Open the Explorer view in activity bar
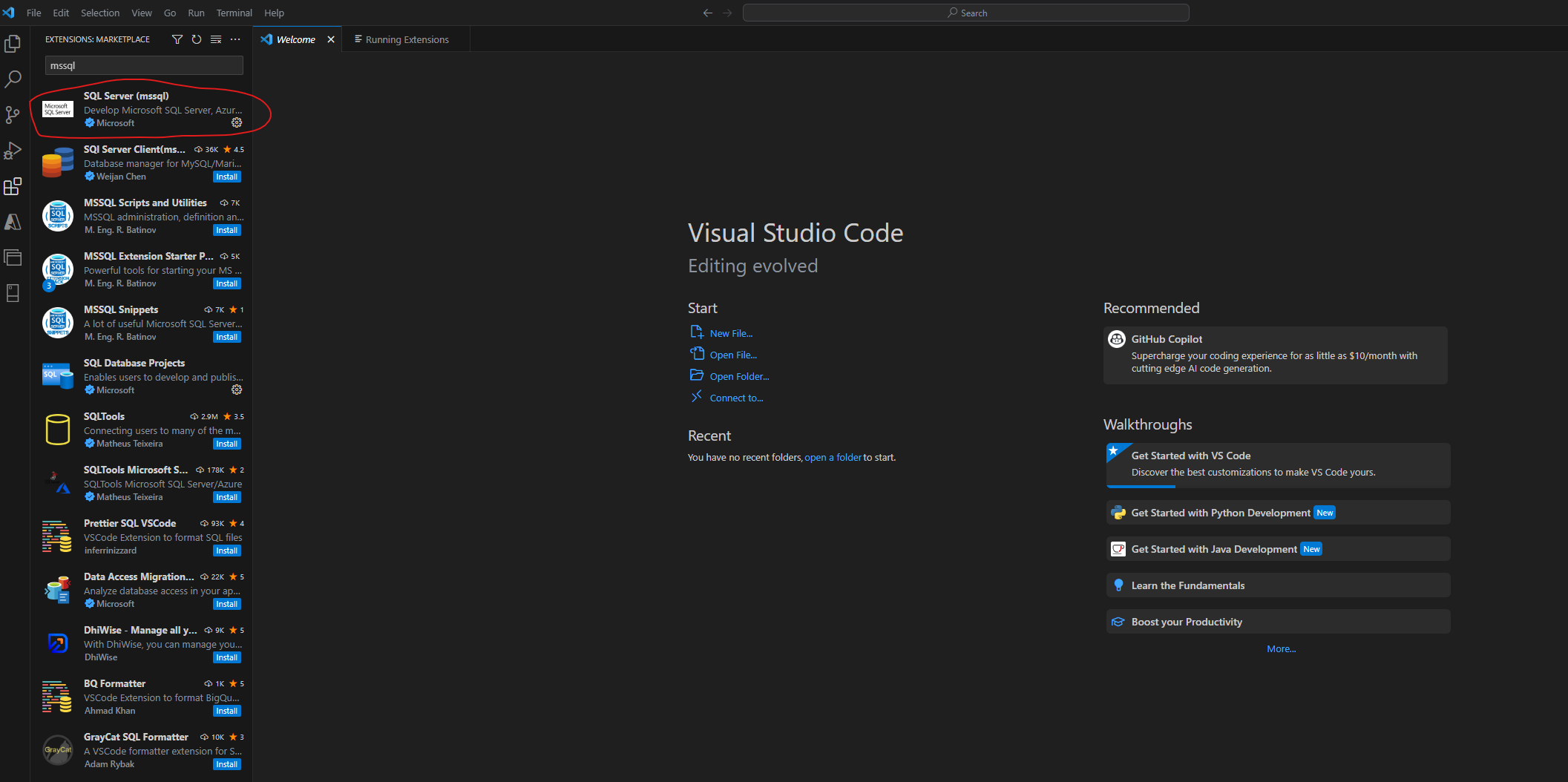 pyautogui.click(x=13, y=44)
